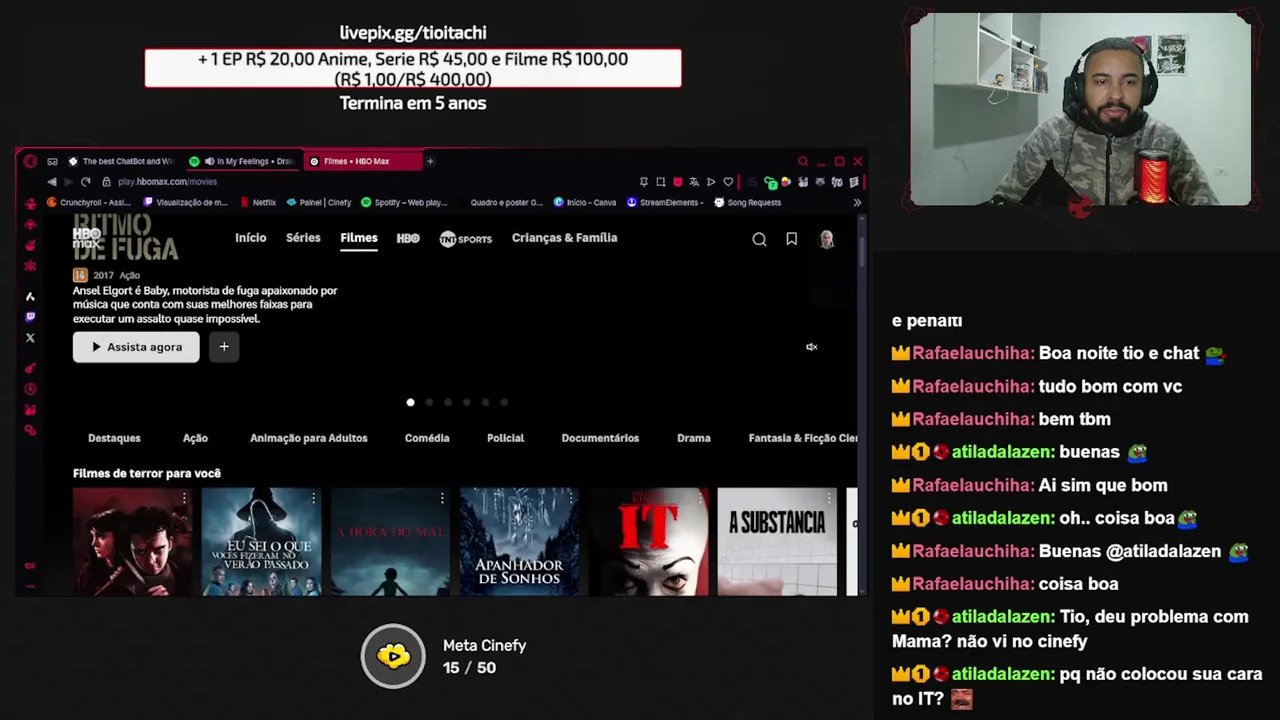Open the Crunchyroll bookmark
The height and width of the screenshot is (720, 1280).
90,202
